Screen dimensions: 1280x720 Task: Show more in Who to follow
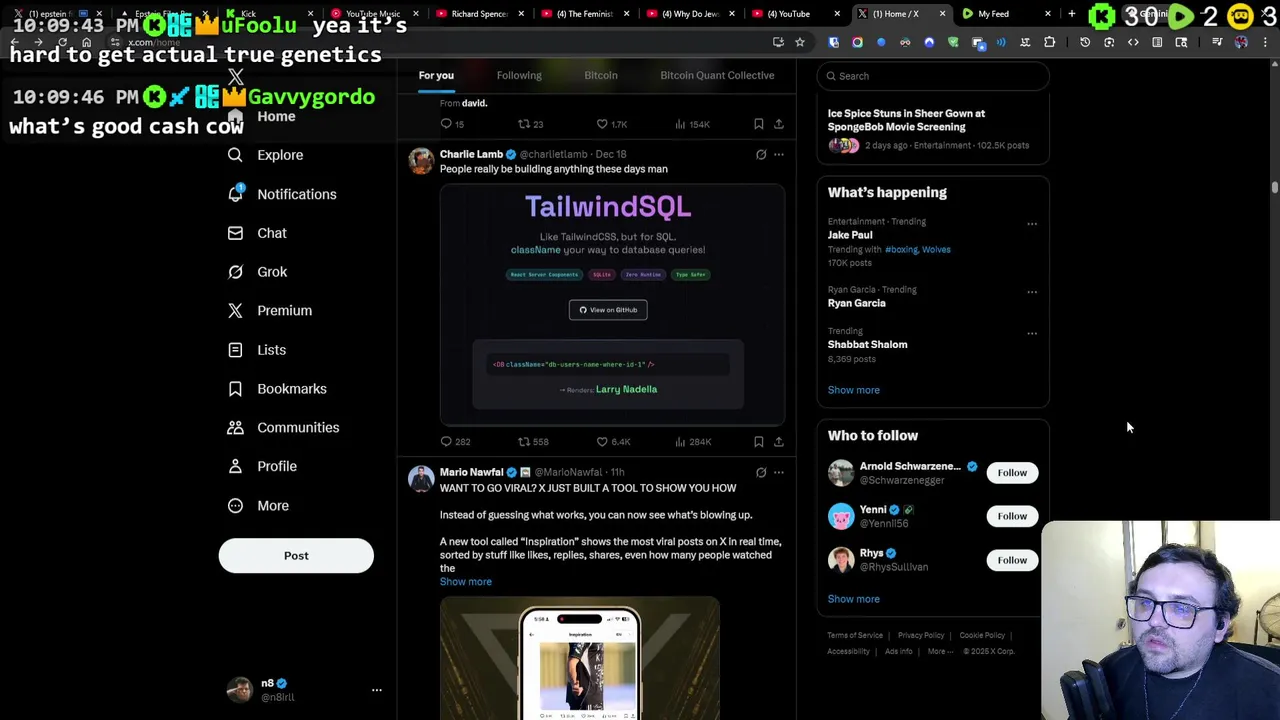(x=853, y=599)
